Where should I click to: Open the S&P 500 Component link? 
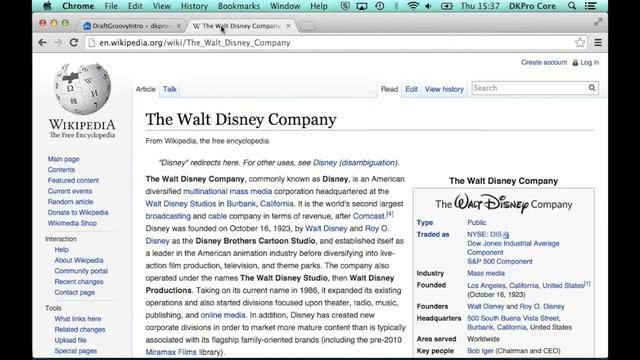point(500,261)
